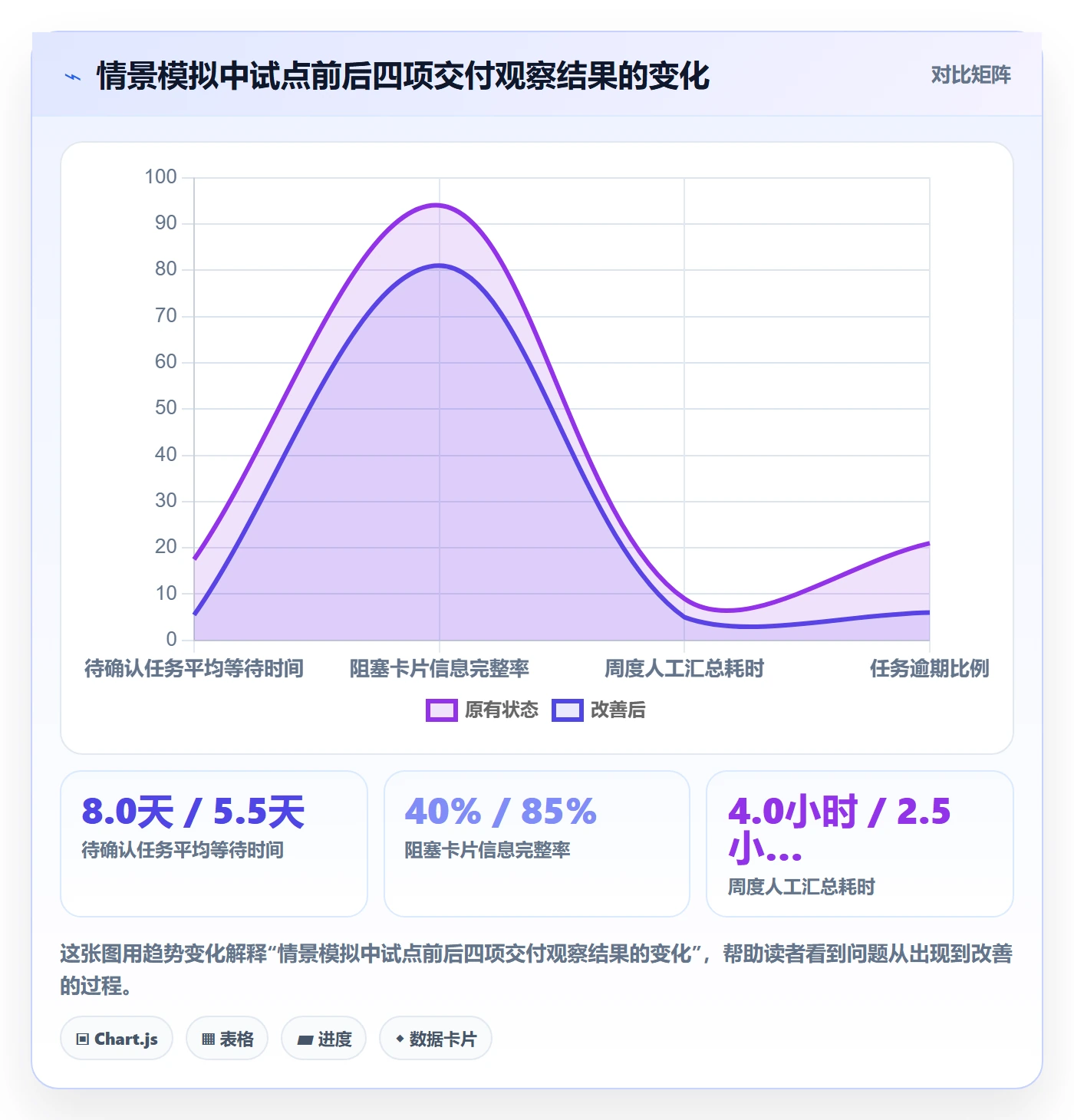Click the purple curve endpoint at 任务逾期比例
This screenshot has width=1074, height=1120.
coord(929,543)
